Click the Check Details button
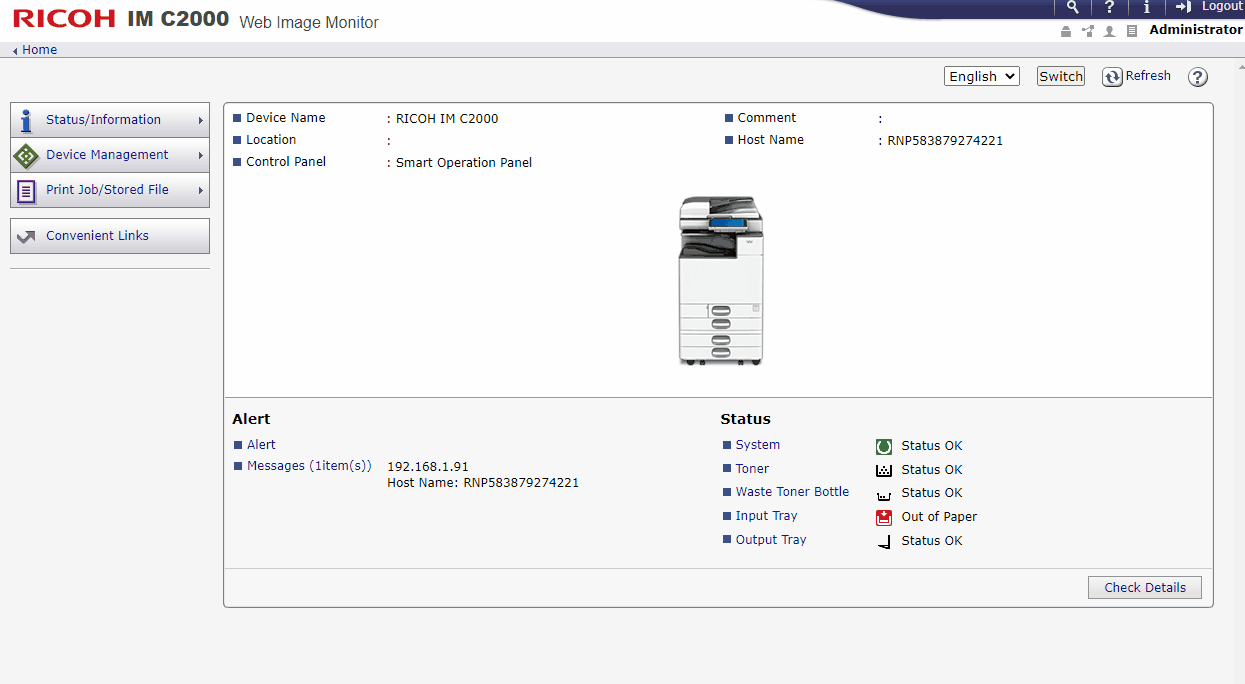The height and width of the screenshot is (684, 1245). (x=1144, y=587)
